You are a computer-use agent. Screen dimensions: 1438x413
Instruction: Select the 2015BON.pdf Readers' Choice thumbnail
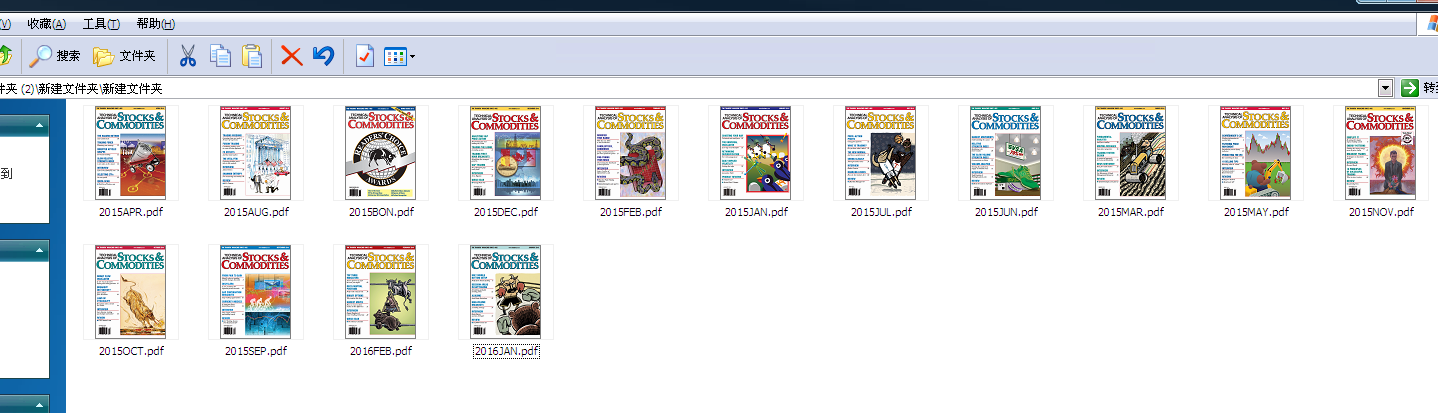[381, 152]
